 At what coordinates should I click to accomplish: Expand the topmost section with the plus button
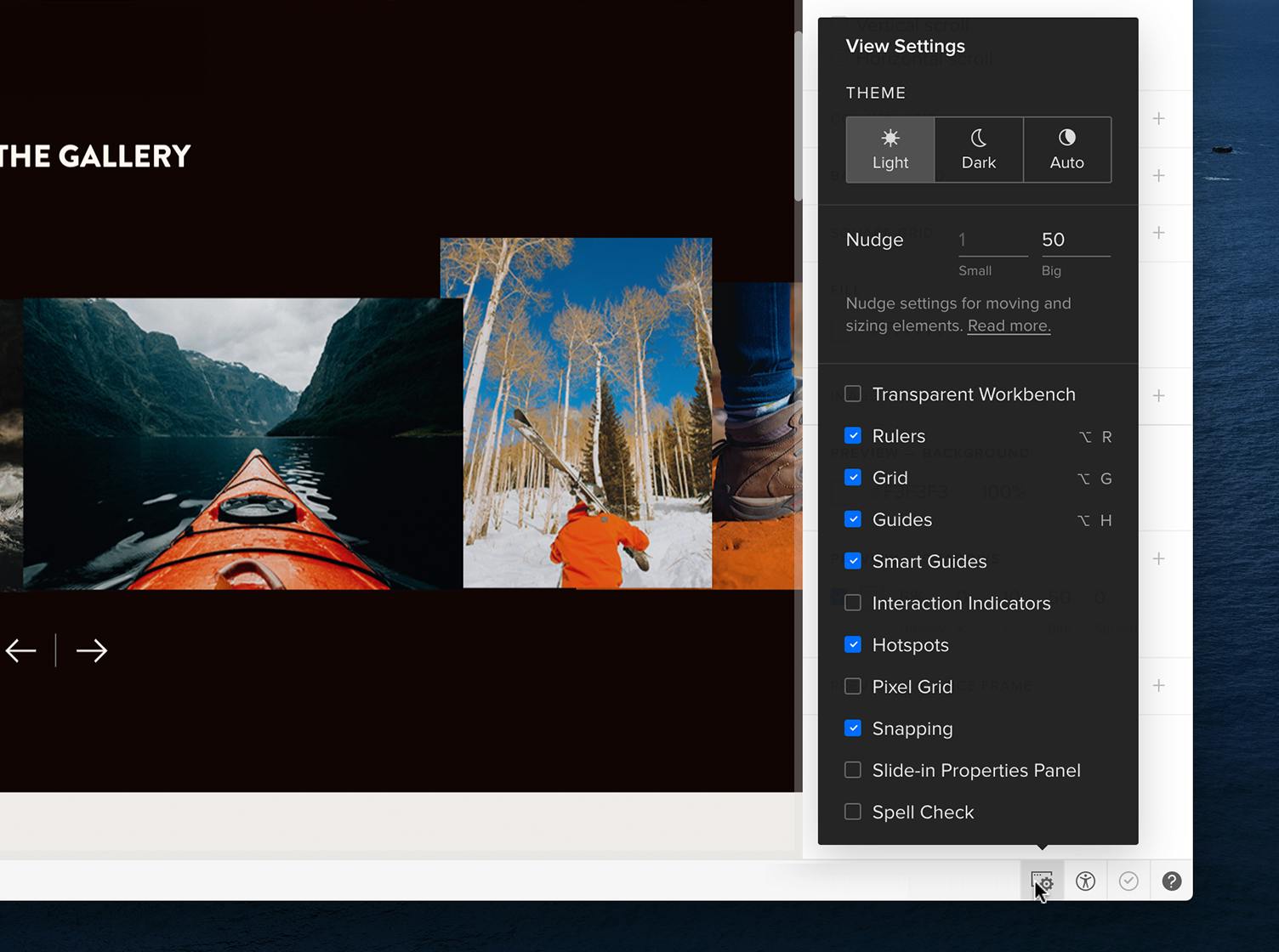tap(1158, 118)
